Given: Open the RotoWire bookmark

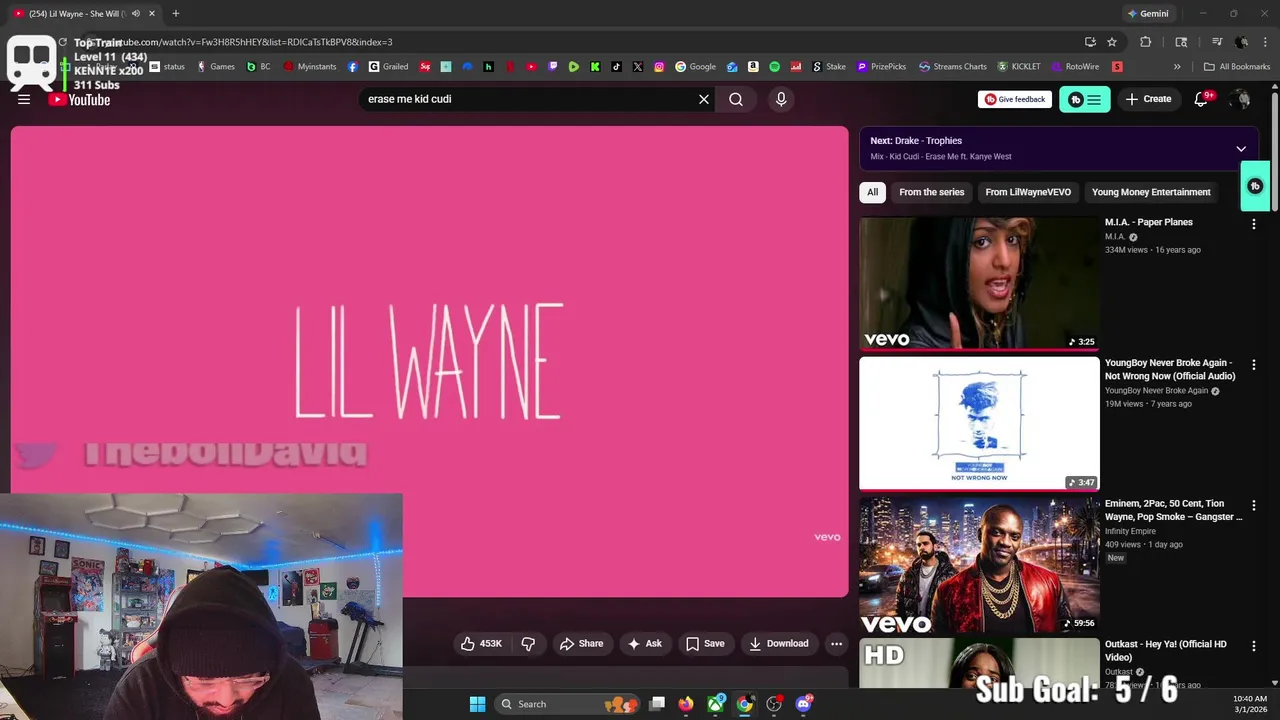Looking at the screenshot, I should click(x=1075, y=67).
